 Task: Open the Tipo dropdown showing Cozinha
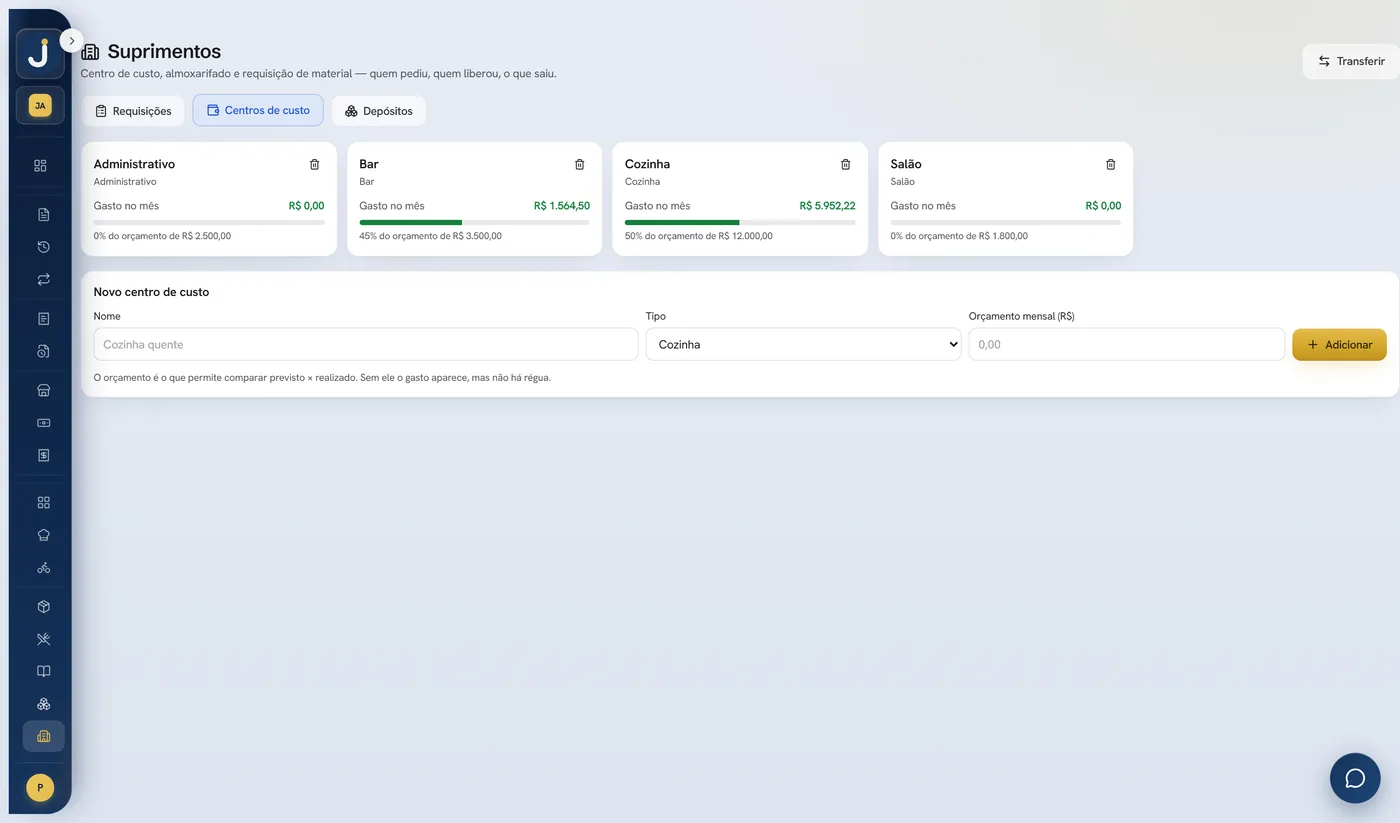pyautogui.click(x=803, y=344)
